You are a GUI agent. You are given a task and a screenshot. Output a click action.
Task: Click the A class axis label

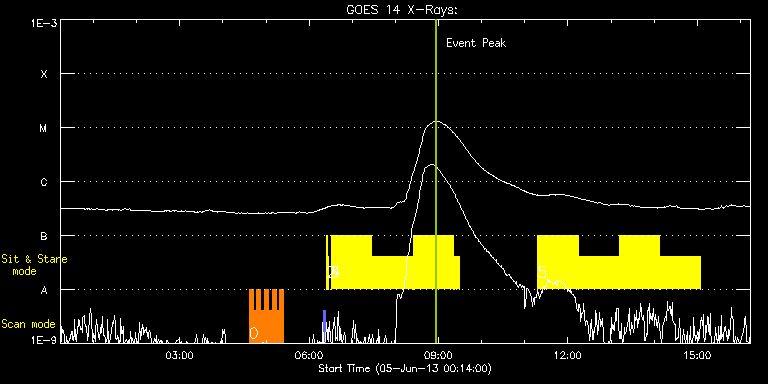point(44,290)
